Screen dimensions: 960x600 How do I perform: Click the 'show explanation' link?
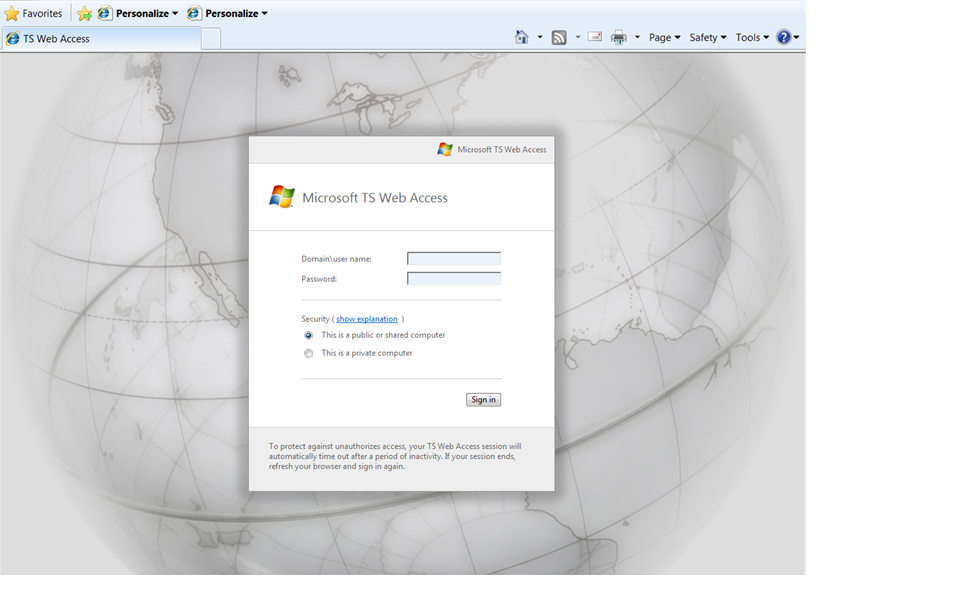click(367, 319)
